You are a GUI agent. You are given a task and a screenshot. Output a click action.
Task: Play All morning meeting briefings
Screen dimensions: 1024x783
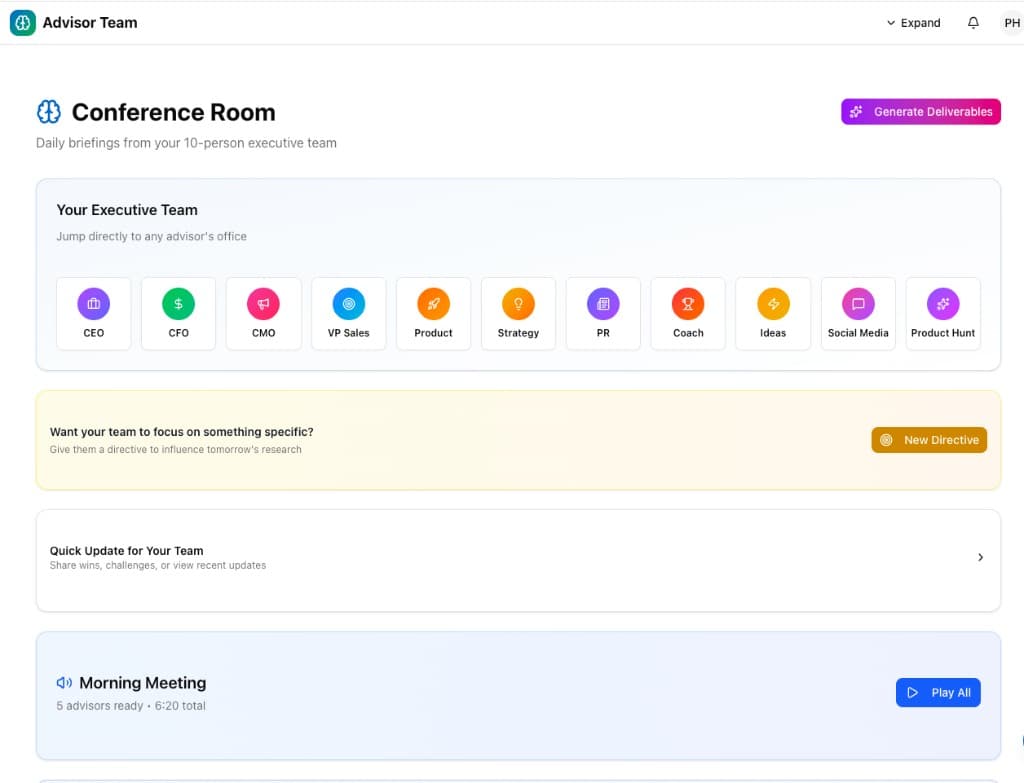[938, 692]
